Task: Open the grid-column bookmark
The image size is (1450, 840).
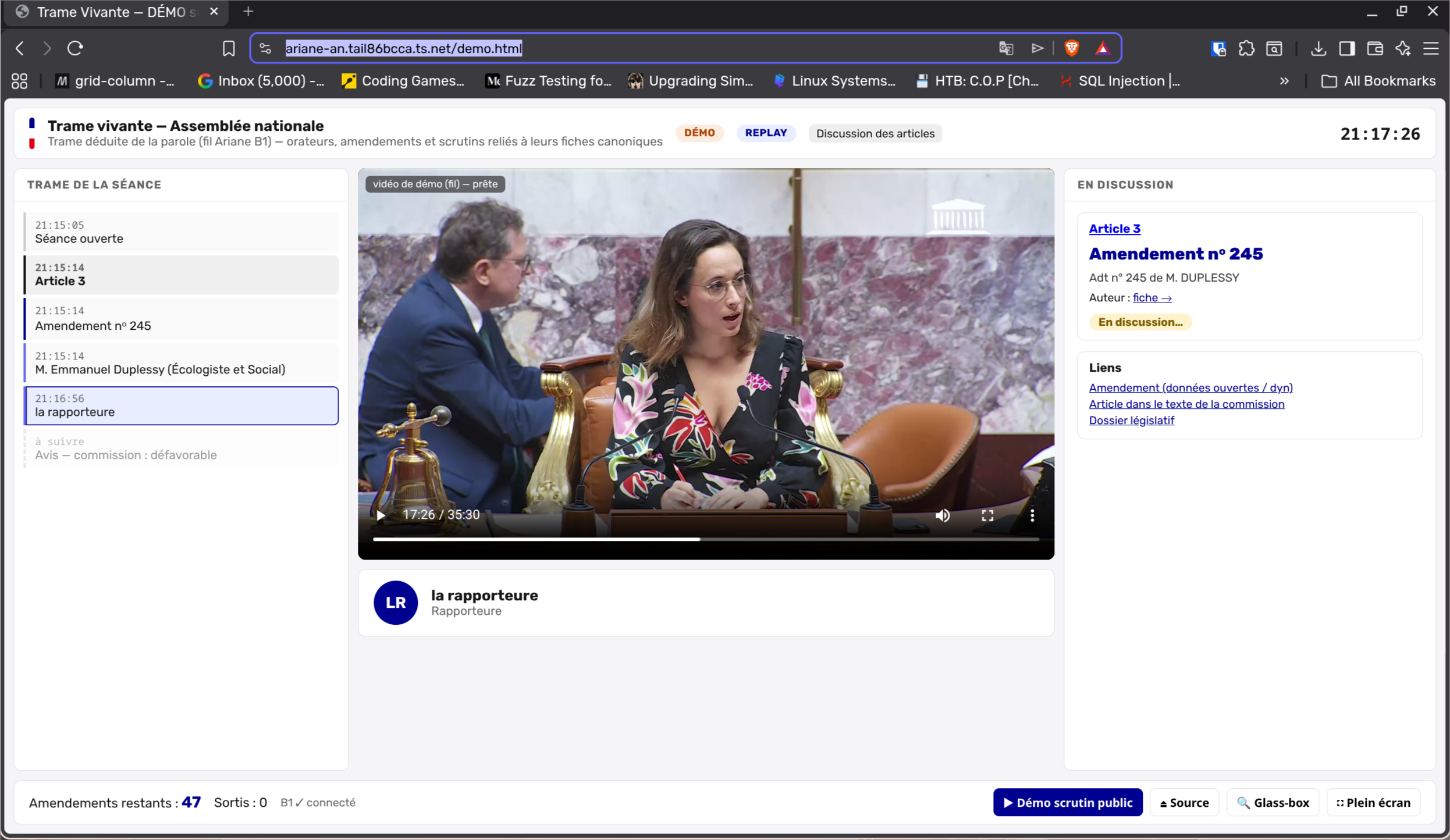Action: tap(115, 81)
